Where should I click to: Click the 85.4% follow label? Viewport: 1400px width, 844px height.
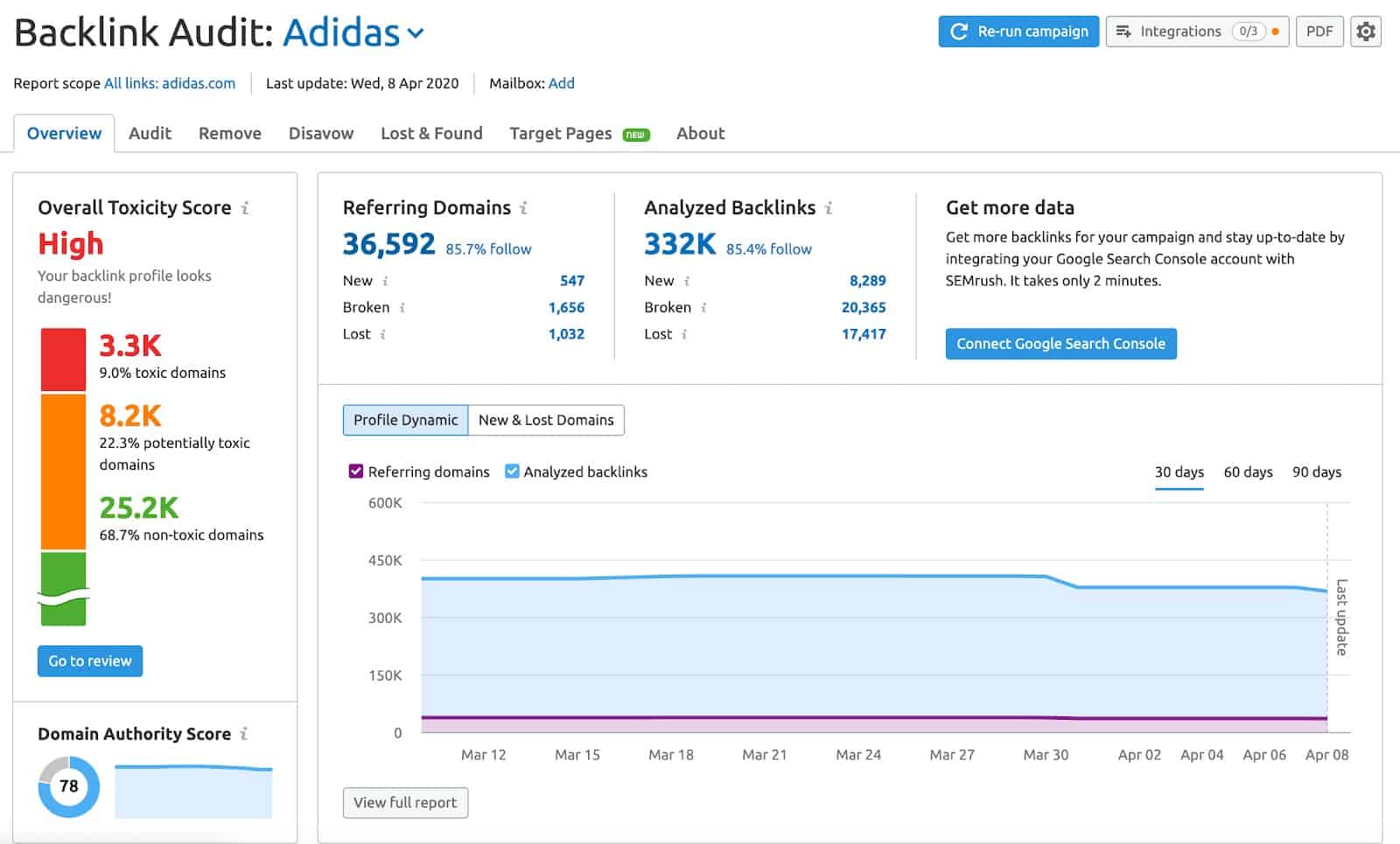(x=769, y=249)
